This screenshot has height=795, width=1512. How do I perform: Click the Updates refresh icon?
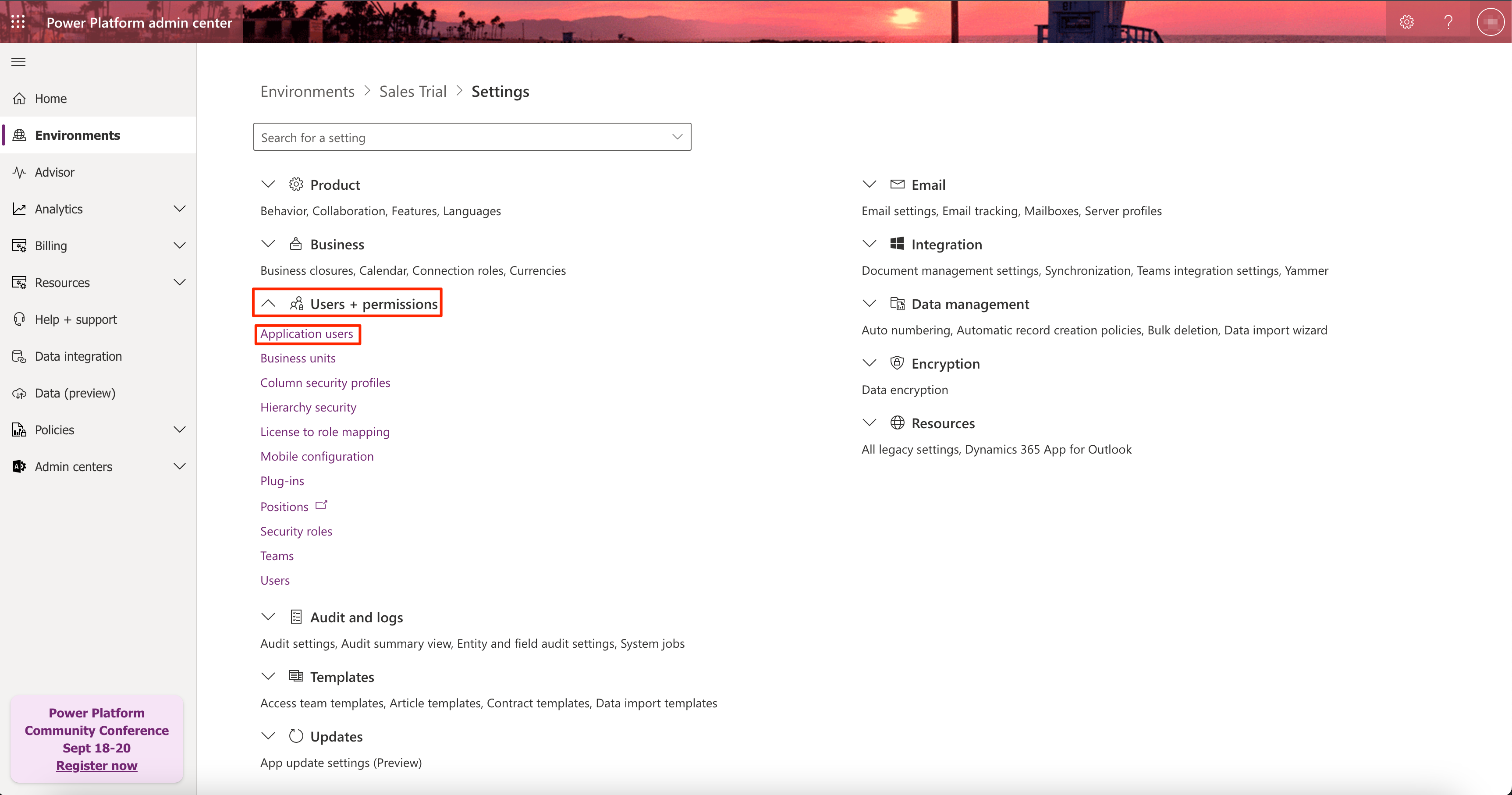click(296, 736)
